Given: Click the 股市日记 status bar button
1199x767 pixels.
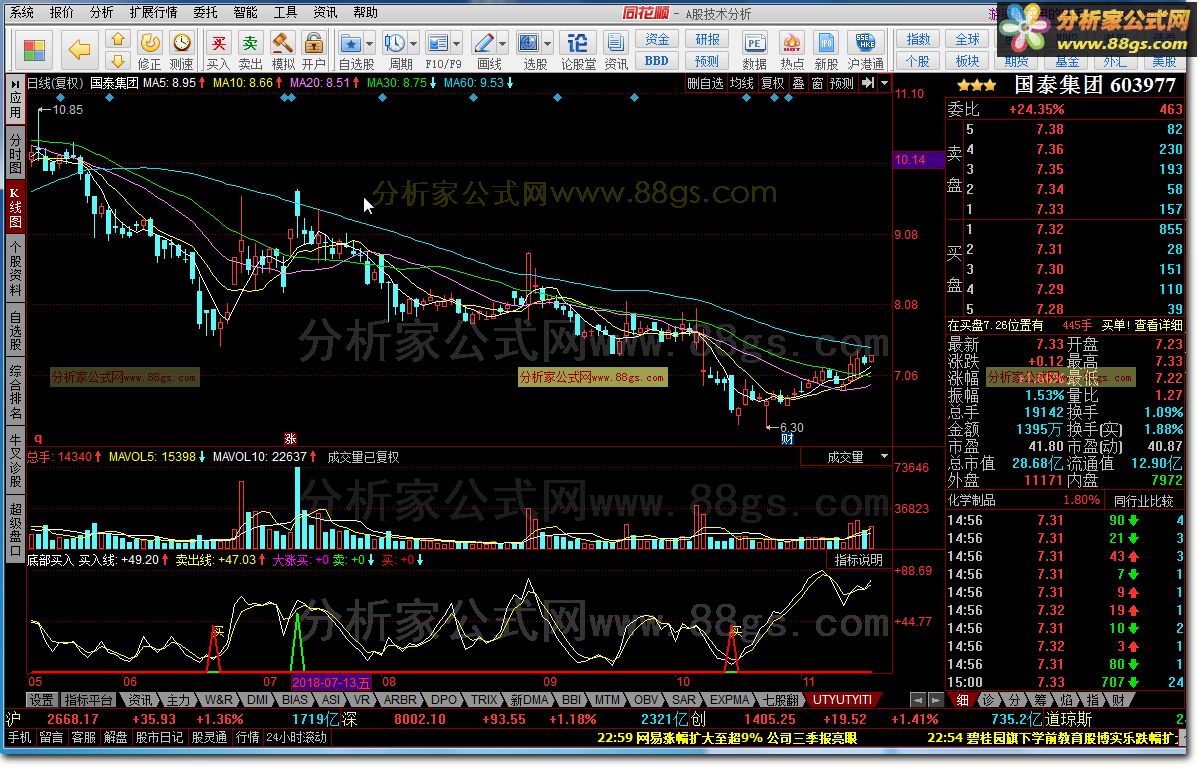Looking at the screenshot, I should click(x=159, y=738).
